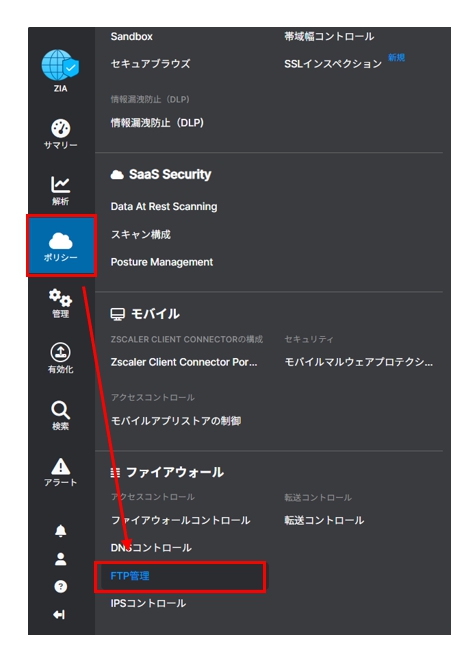Select Data At Rest Scanning
Image resolution: width=475 pixels, height=668 pixels.
pos(164,207)
